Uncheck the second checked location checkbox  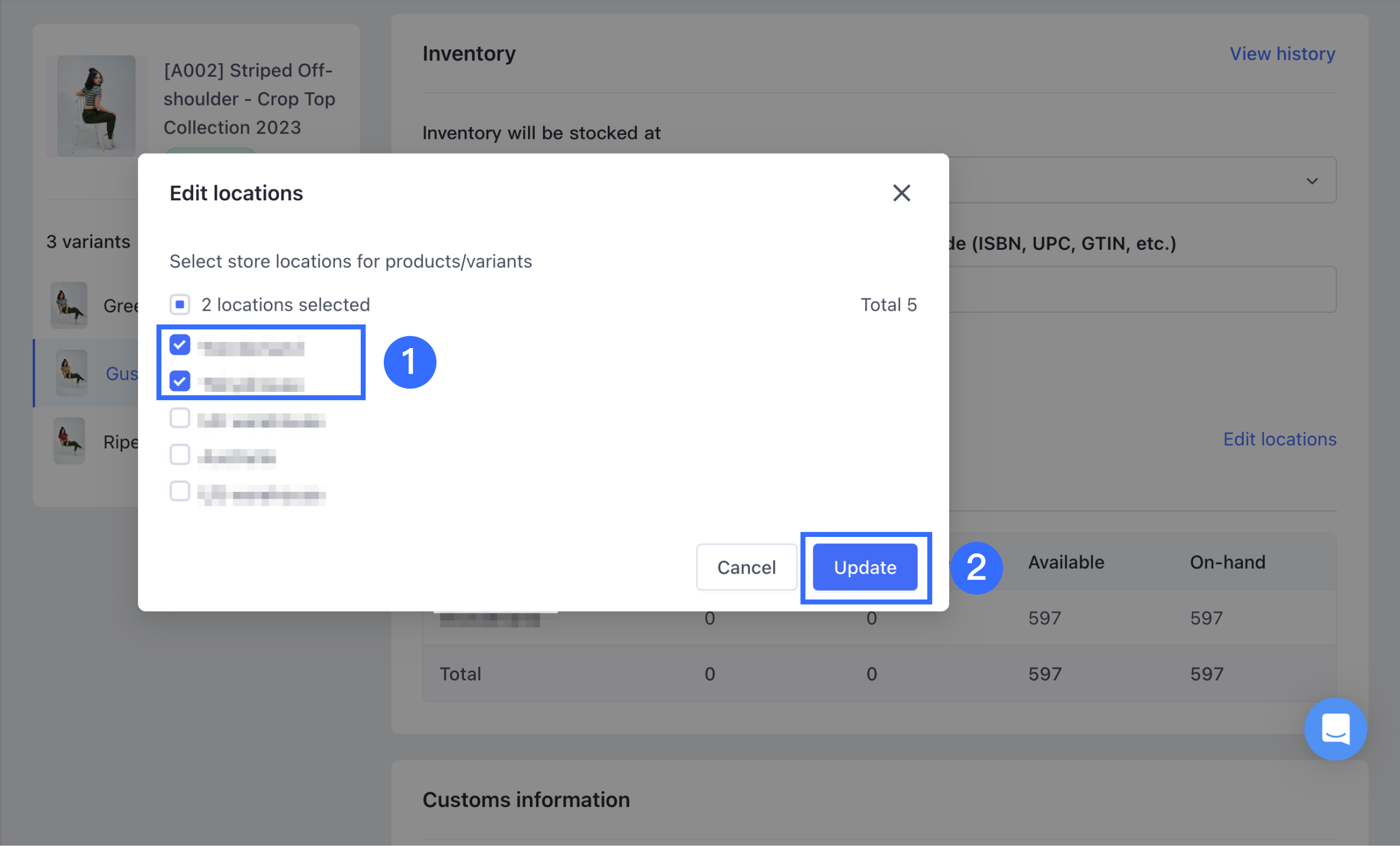point(180,381)
